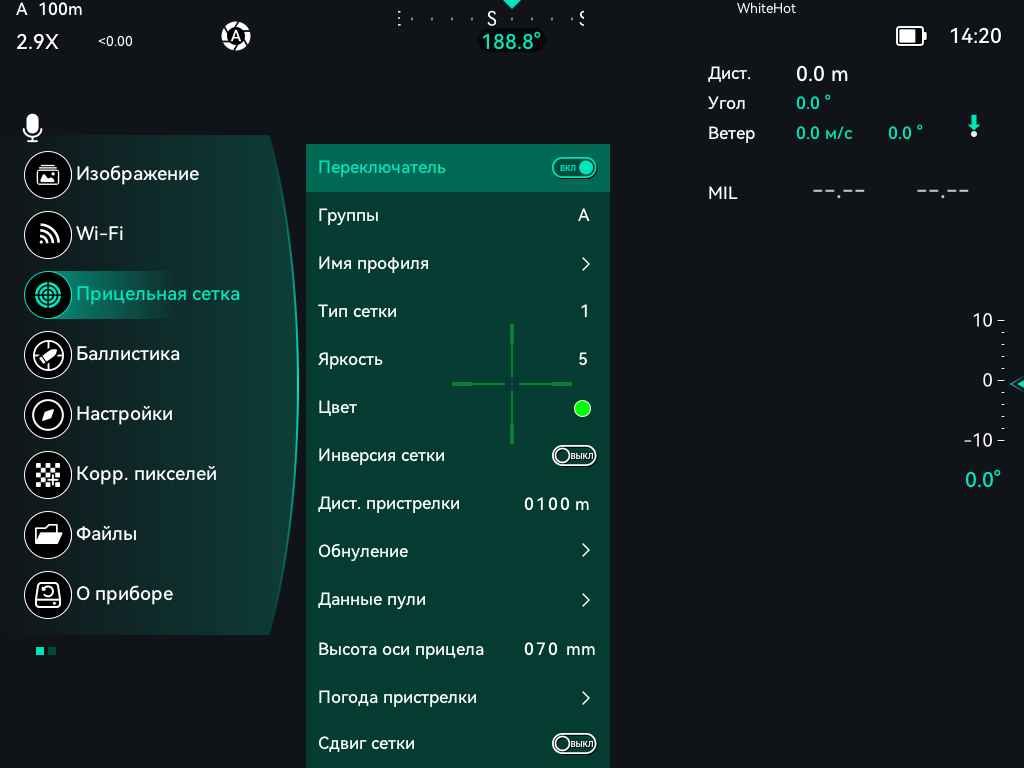Image resolution: width=1024 pixels, height=768 pixels.
Task: Edit Высота оси прицела 070 mm value
Action: 560,649
